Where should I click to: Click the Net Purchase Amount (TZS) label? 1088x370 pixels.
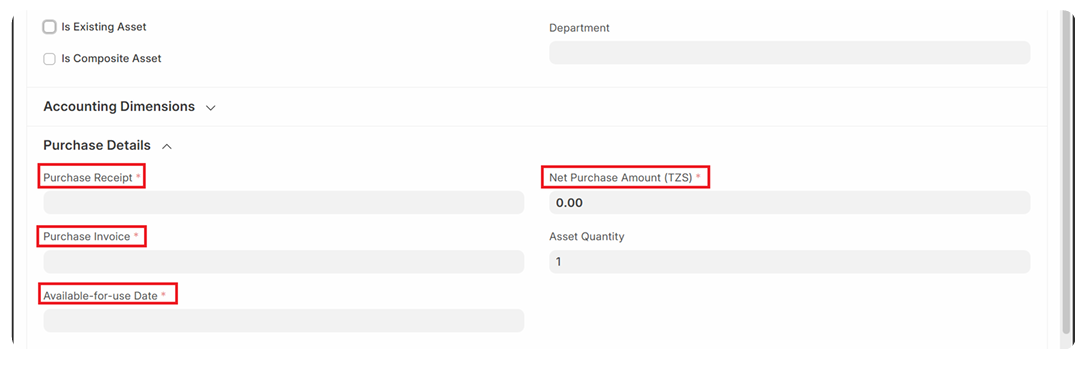[621, 178]
